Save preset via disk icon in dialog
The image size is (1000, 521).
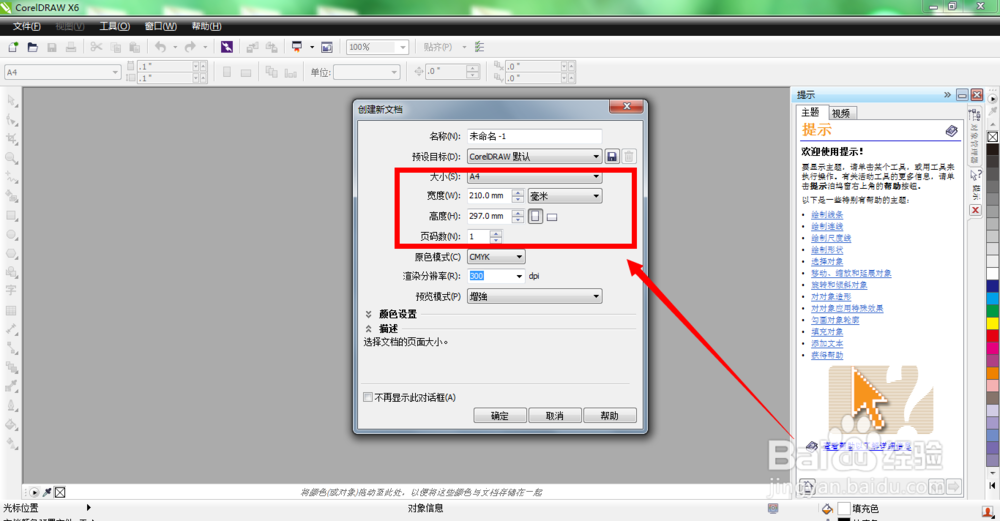[x=612, y=156]
